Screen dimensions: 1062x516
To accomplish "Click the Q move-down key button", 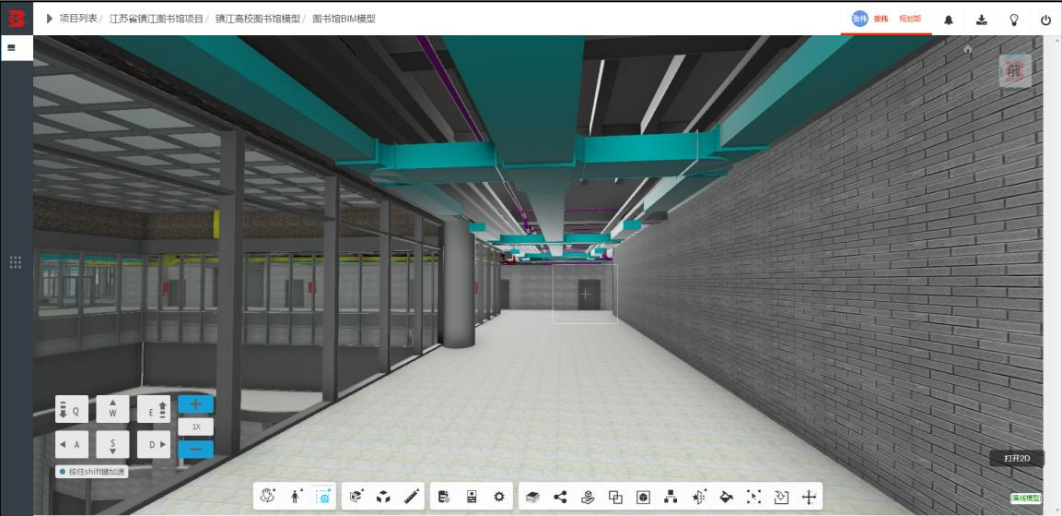I will coord(72,409).
